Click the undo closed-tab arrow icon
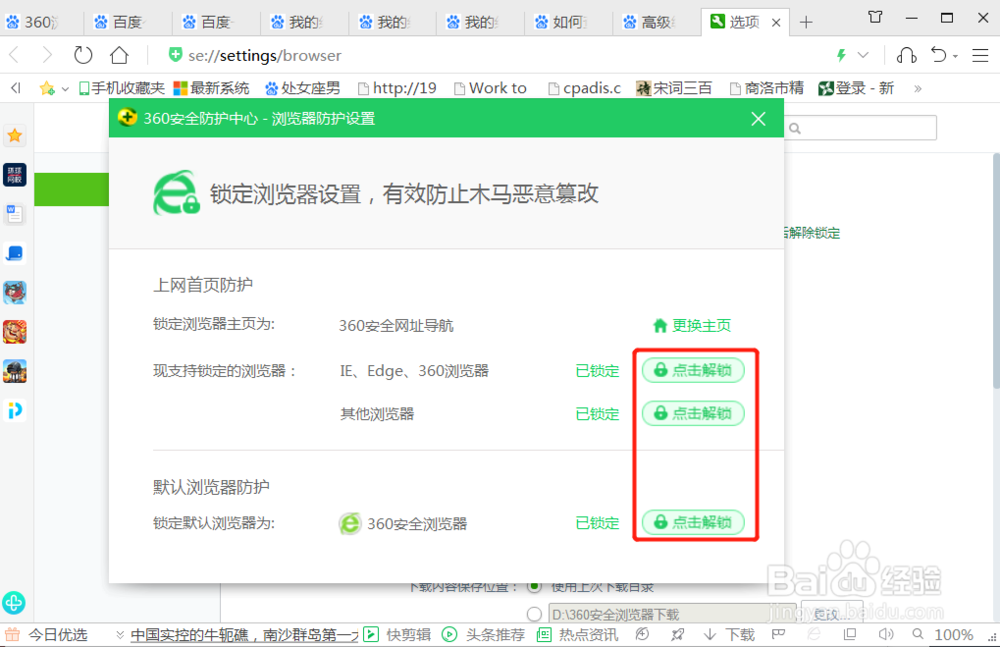This screenshot has height=647, width=1000. pyautogui.click(x=939, y=55)
